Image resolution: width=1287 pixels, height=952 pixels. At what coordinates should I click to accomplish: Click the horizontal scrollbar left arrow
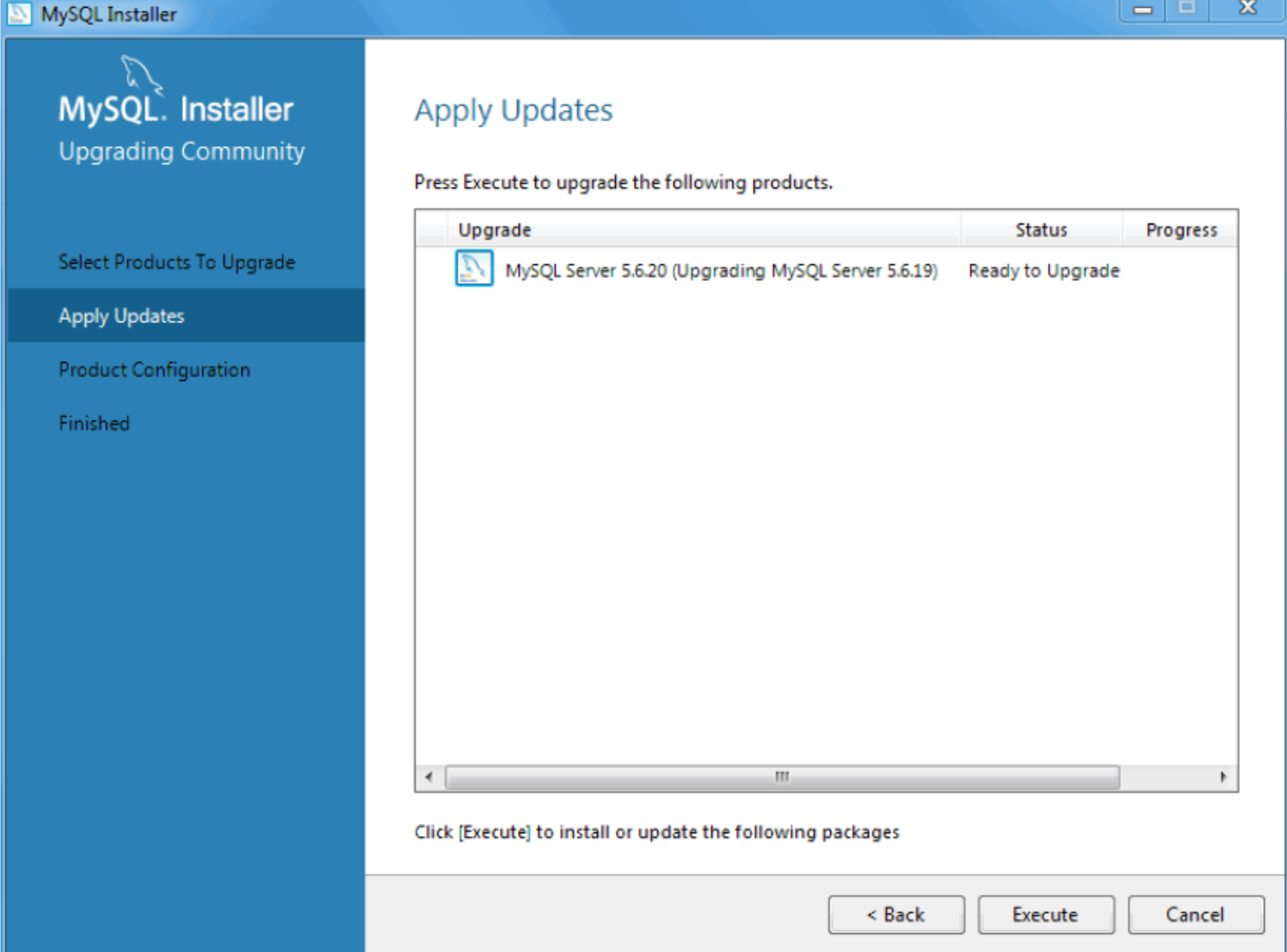(x=429, y=777)
